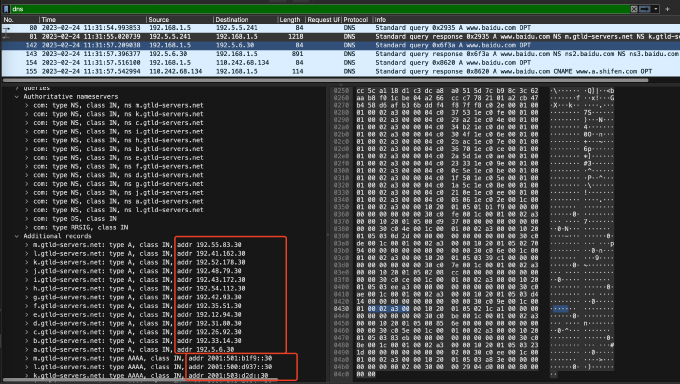Open the recent filters dropdown arrow
Viewport: 680px width, 384px height.
(656, 9)
